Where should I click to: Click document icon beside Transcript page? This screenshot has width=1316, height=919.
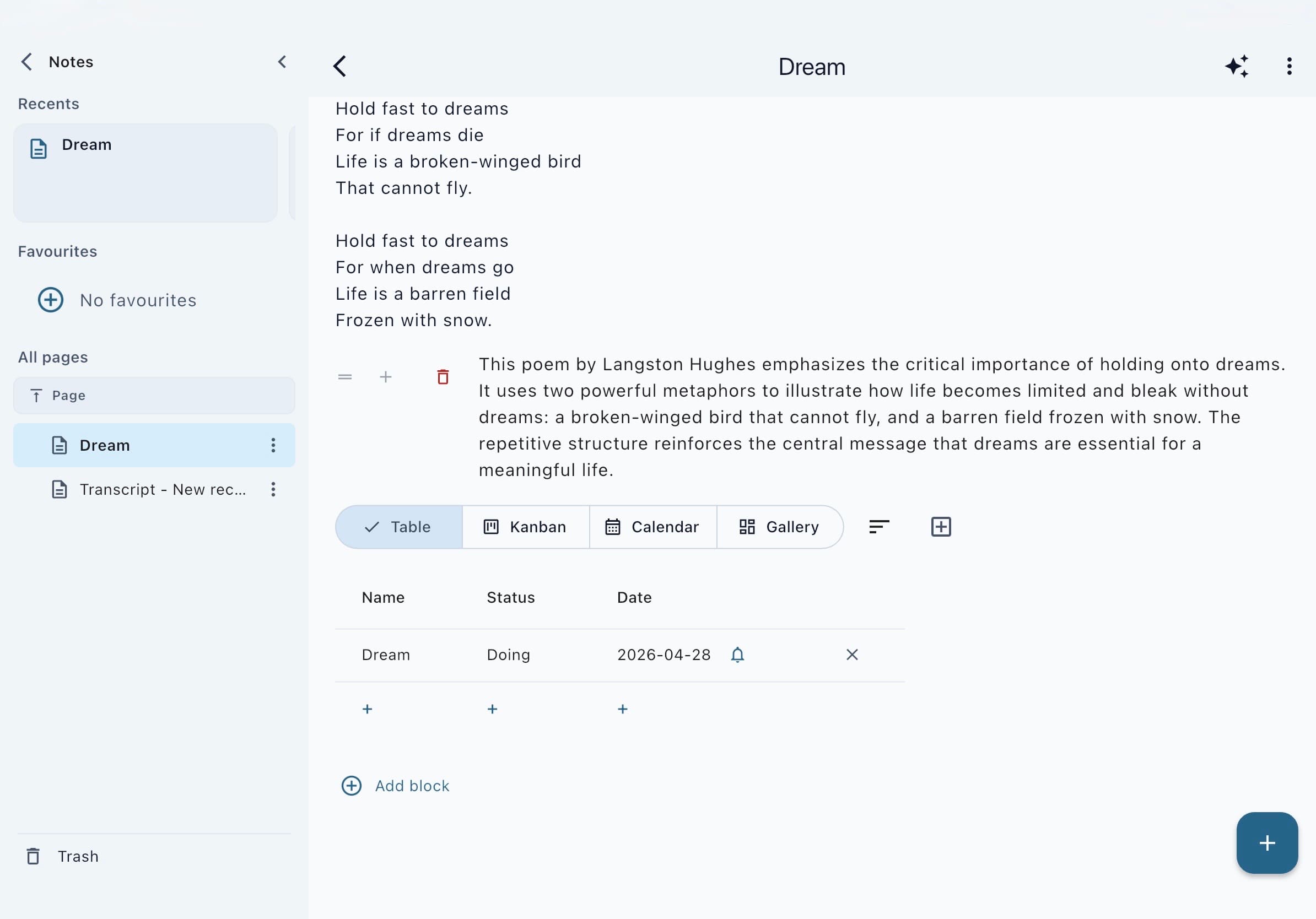[60, 489]
